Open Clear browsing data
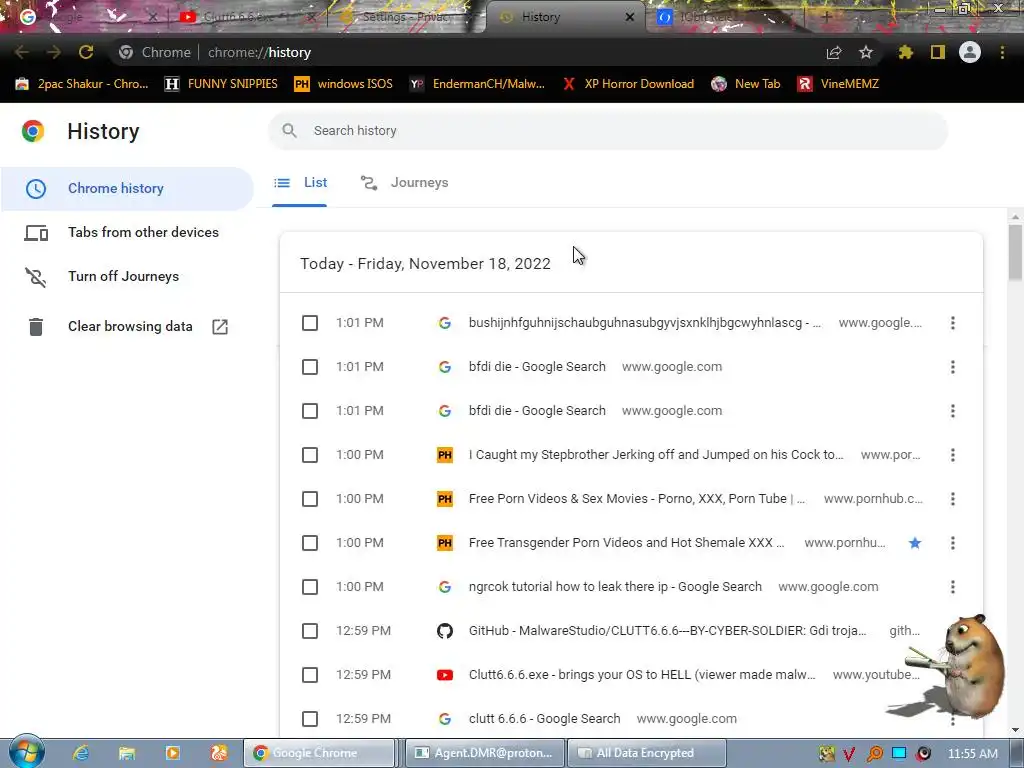This screenshot has height=768, width=1024. 127,327
